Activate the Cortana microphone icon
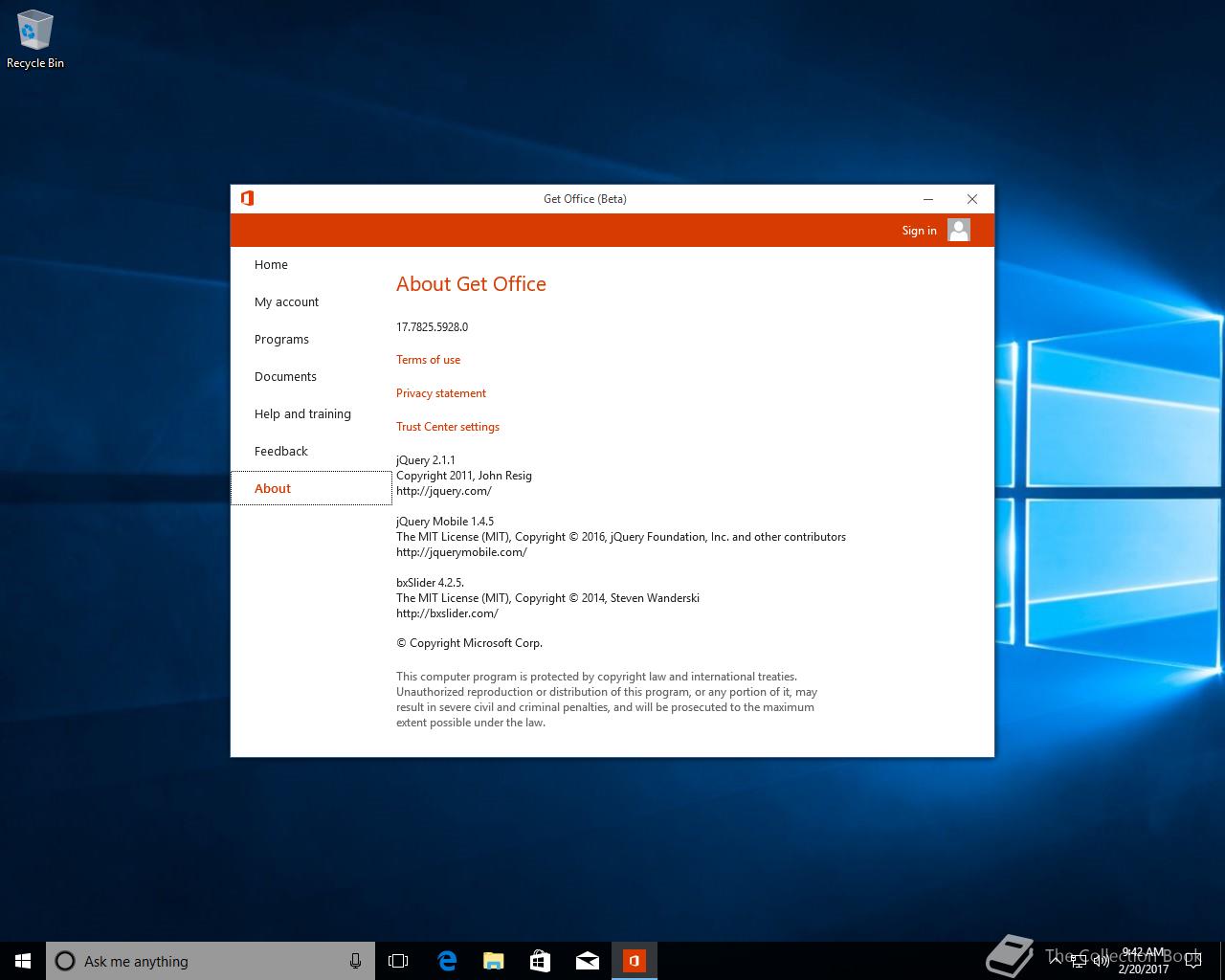Viewport: 1225px width, 980px height. pos(355,961)
